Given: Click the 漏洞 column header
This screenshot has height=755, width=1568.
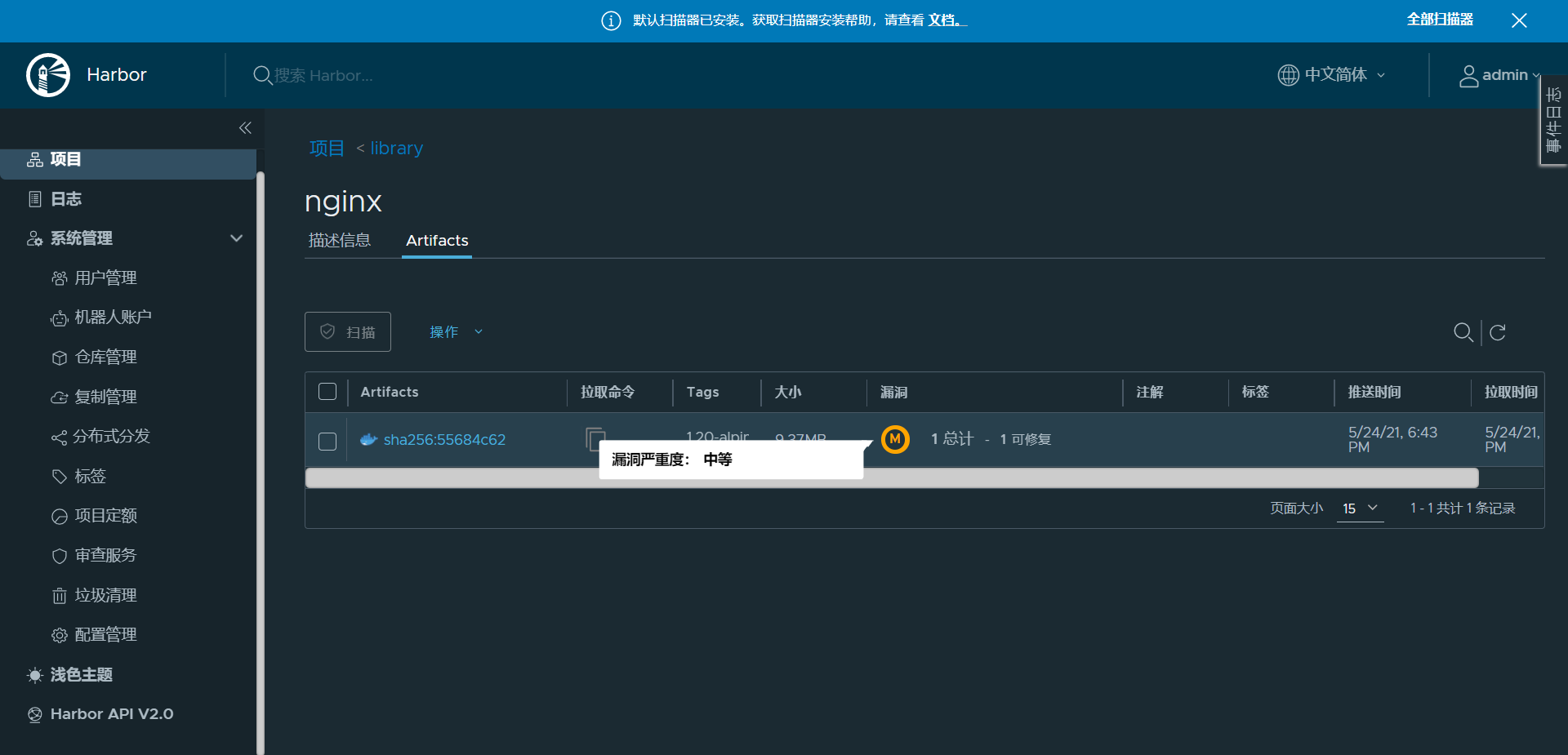Looking at the screenshot, I should pyautogui.click(x=893, y=393).
